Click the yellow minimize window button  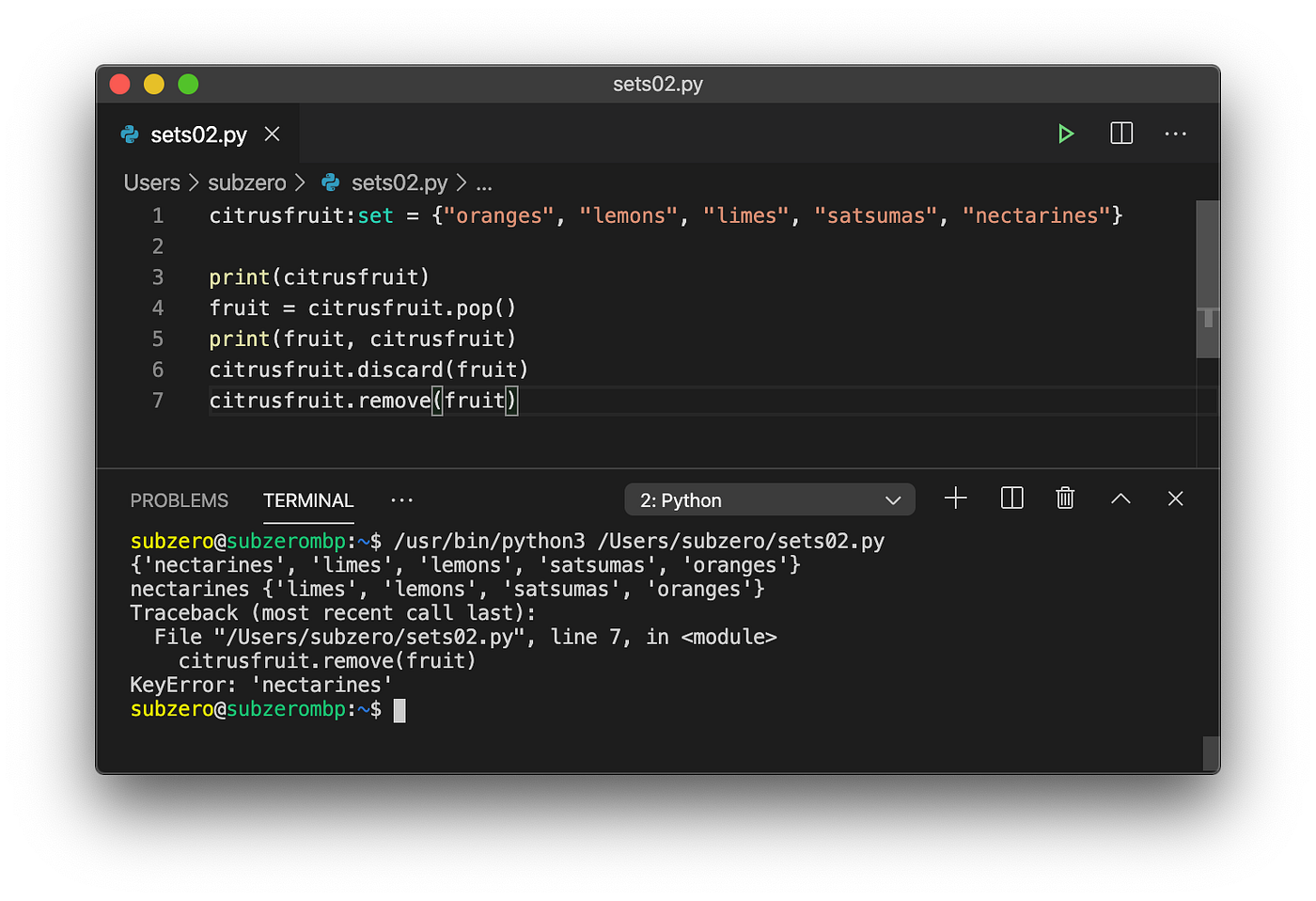154,85
